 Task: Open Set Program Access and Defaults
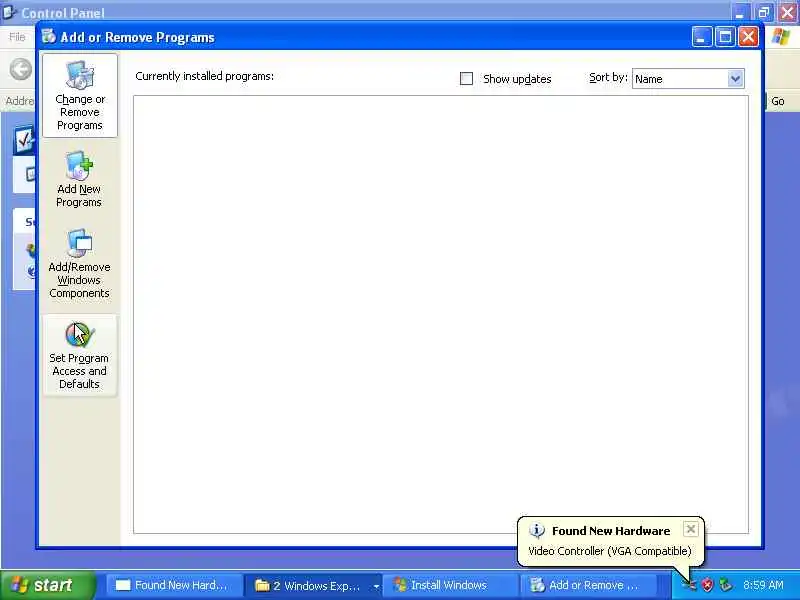tap(79, 355)
